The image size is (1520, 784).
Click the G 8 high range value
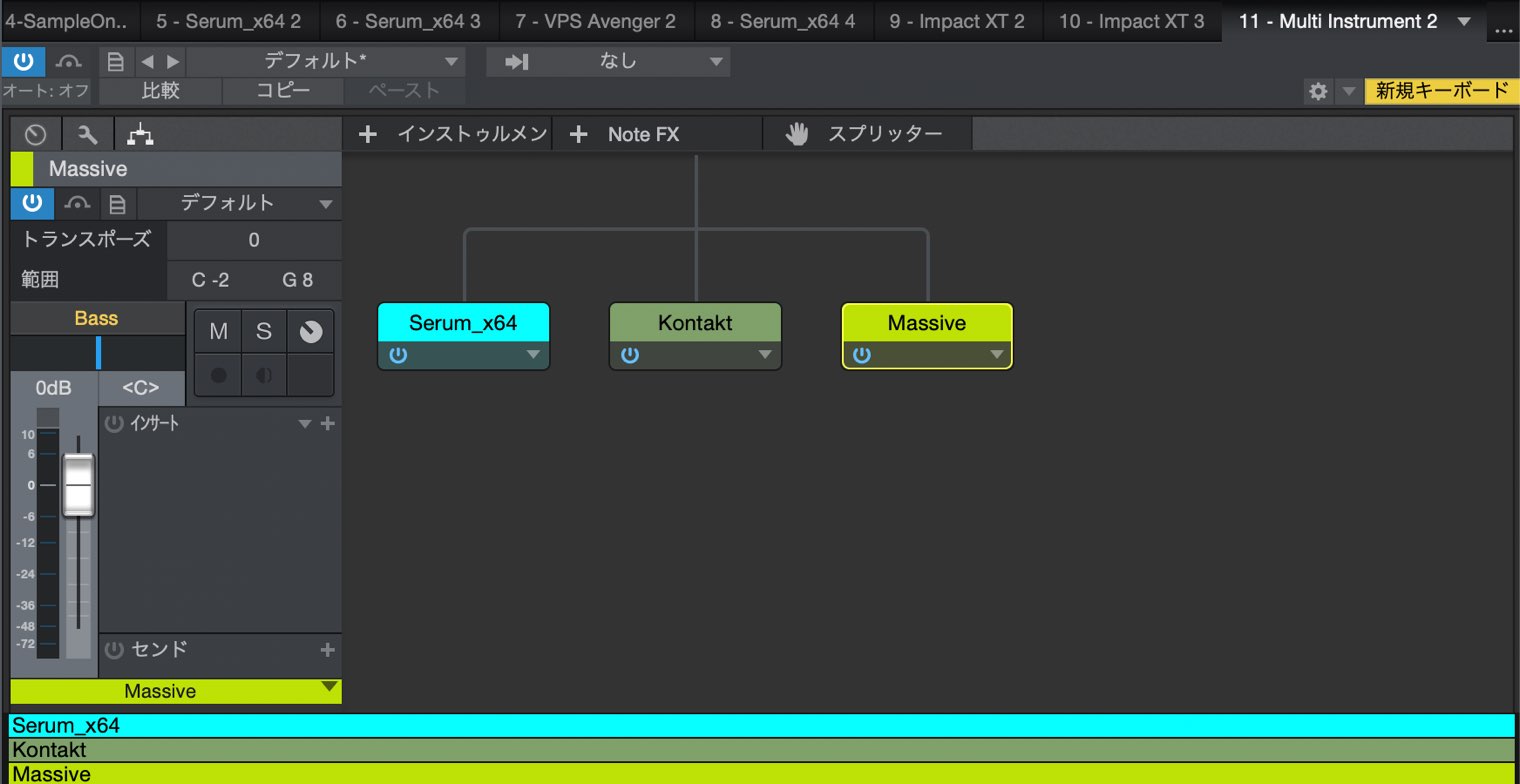pyautogui.click(x=297, y=280)
